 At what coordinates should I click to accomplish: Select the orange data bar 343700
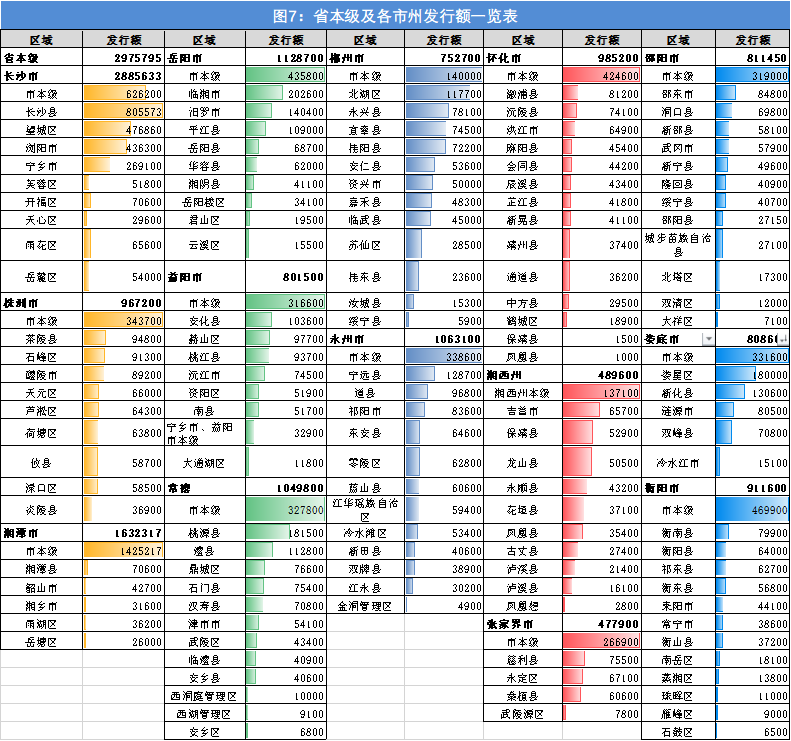[x=123, y=320]
